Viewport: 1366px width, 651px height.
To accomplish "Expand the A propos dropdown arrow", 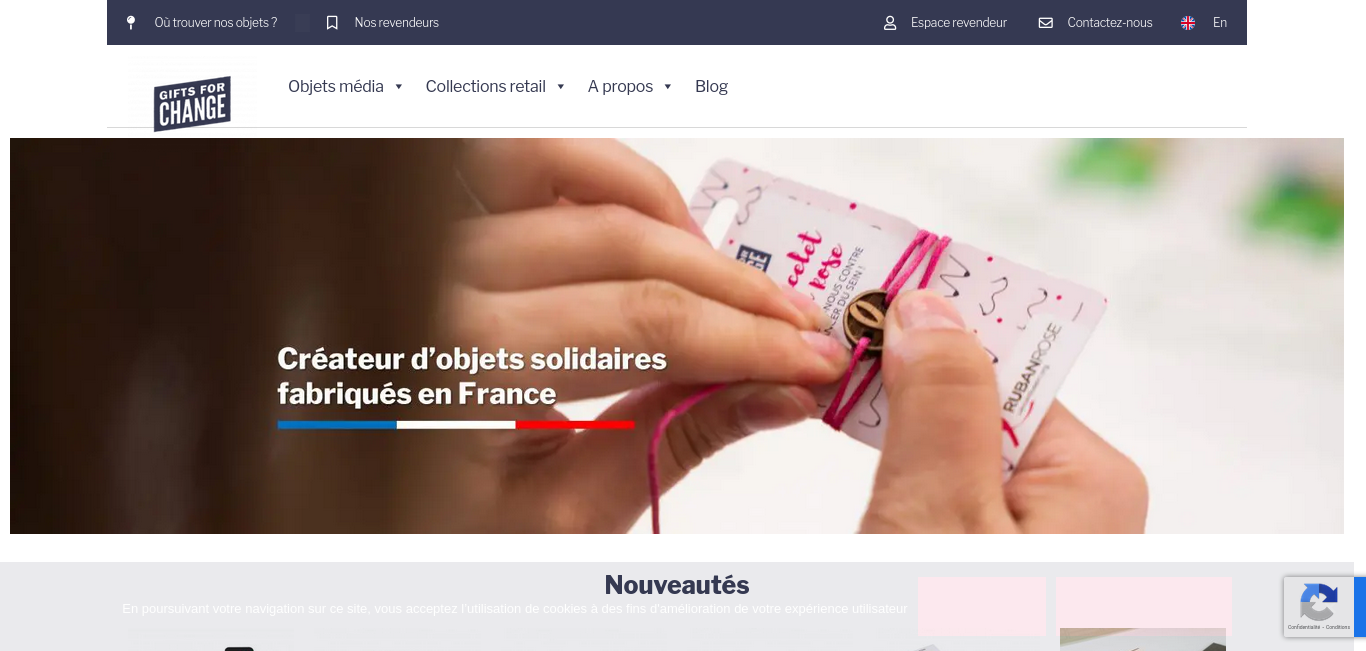I will tap(668, 87).
